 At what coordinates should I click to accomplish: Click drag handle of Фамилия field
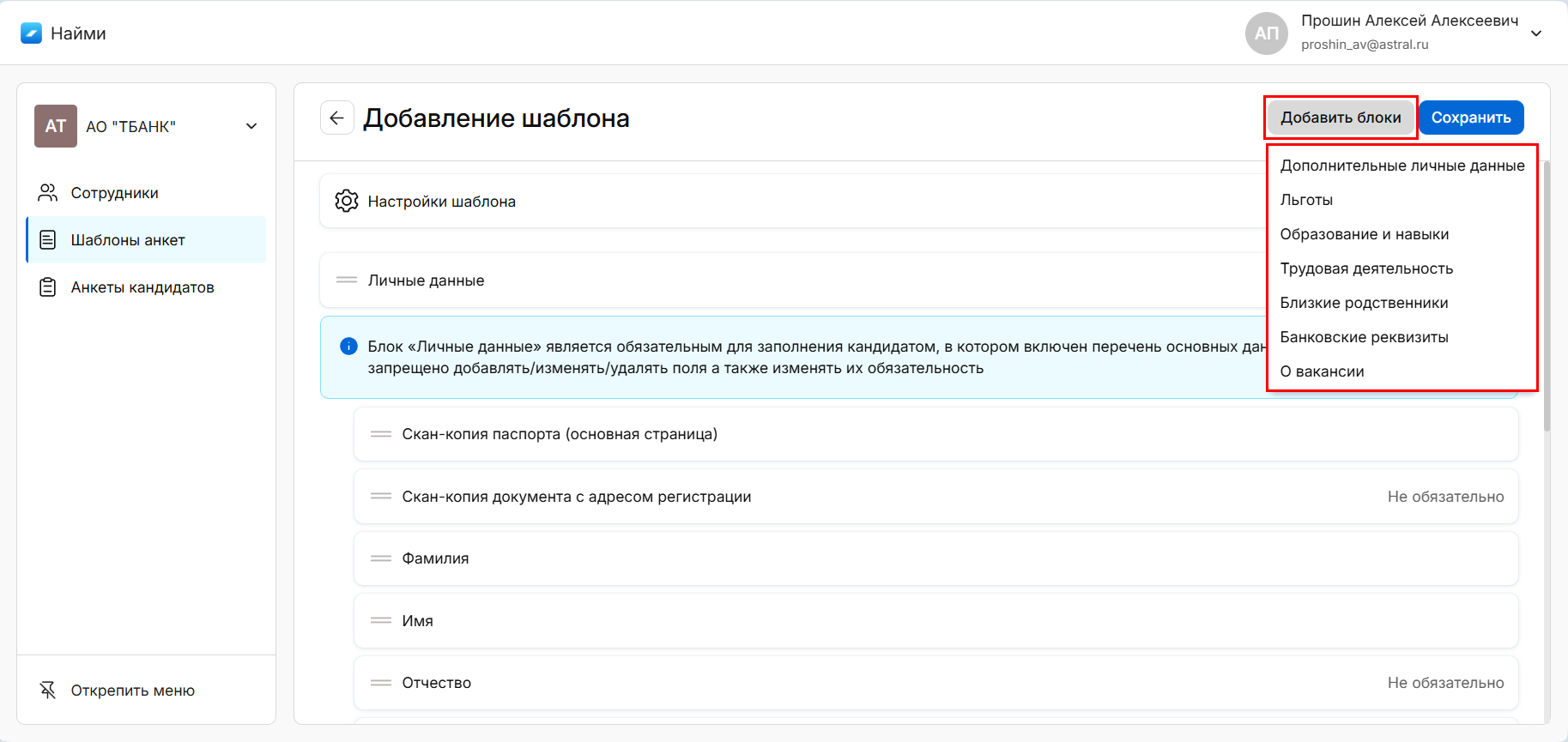point(380,558)
